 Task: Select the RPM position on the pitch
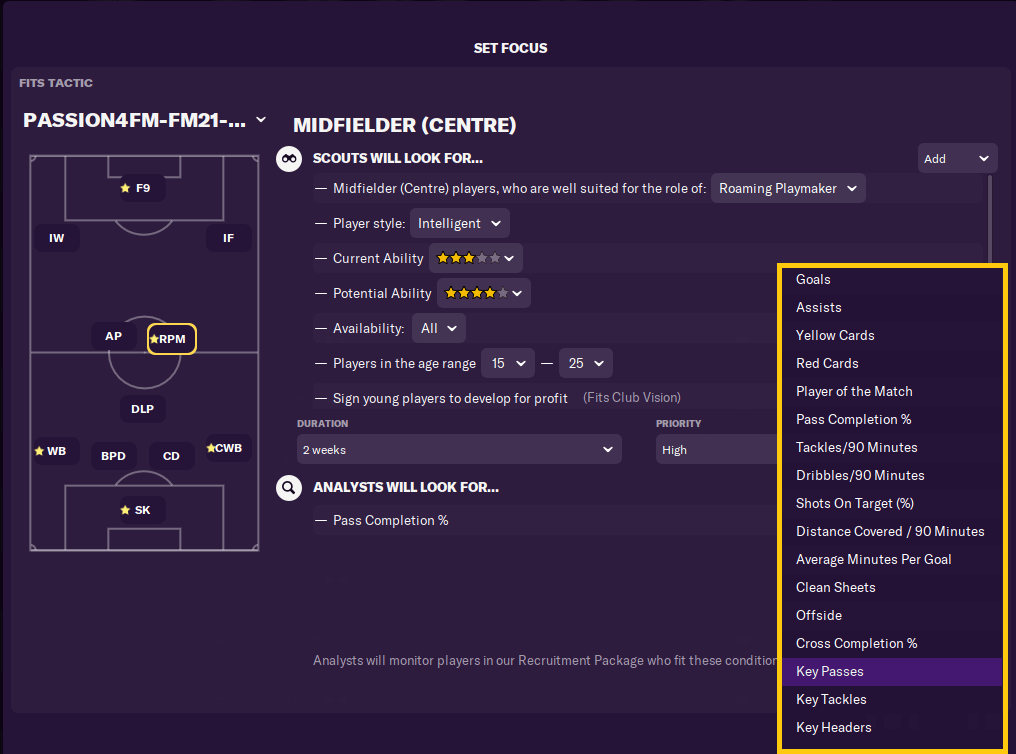coord(172,339)
